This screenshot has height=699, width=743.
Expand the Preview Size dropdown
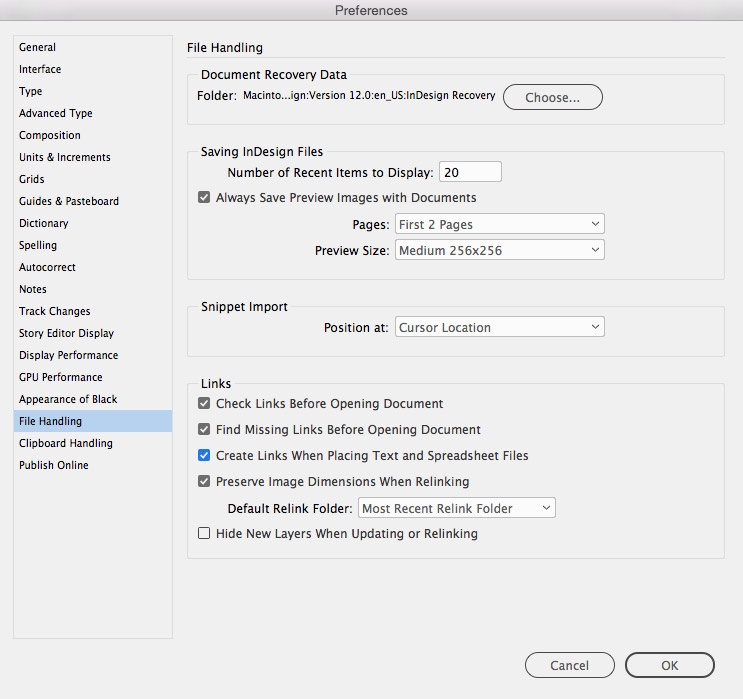coord(499,251)
